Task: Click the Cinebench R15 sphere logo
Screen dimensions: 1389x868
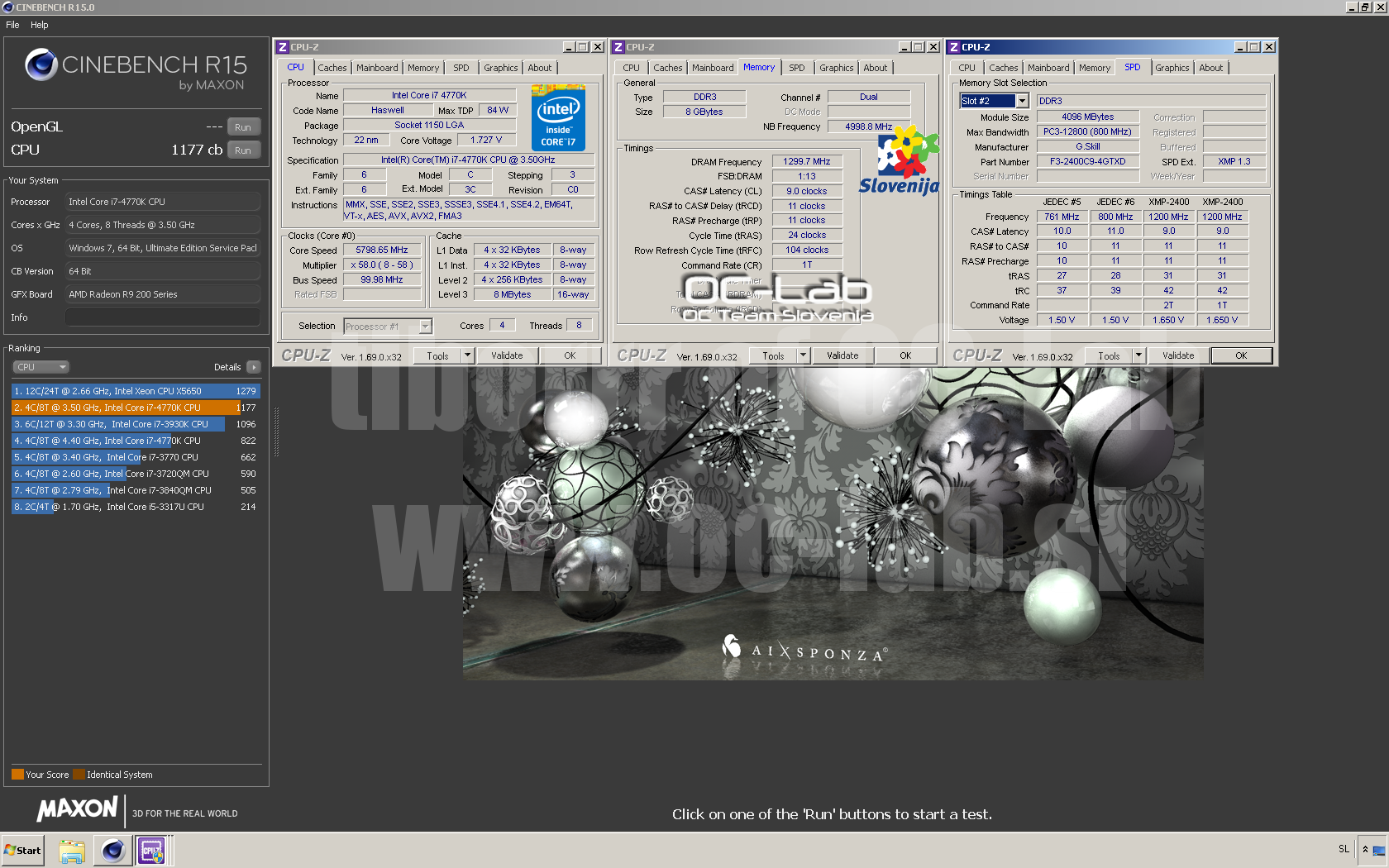Action: point(41,64)
